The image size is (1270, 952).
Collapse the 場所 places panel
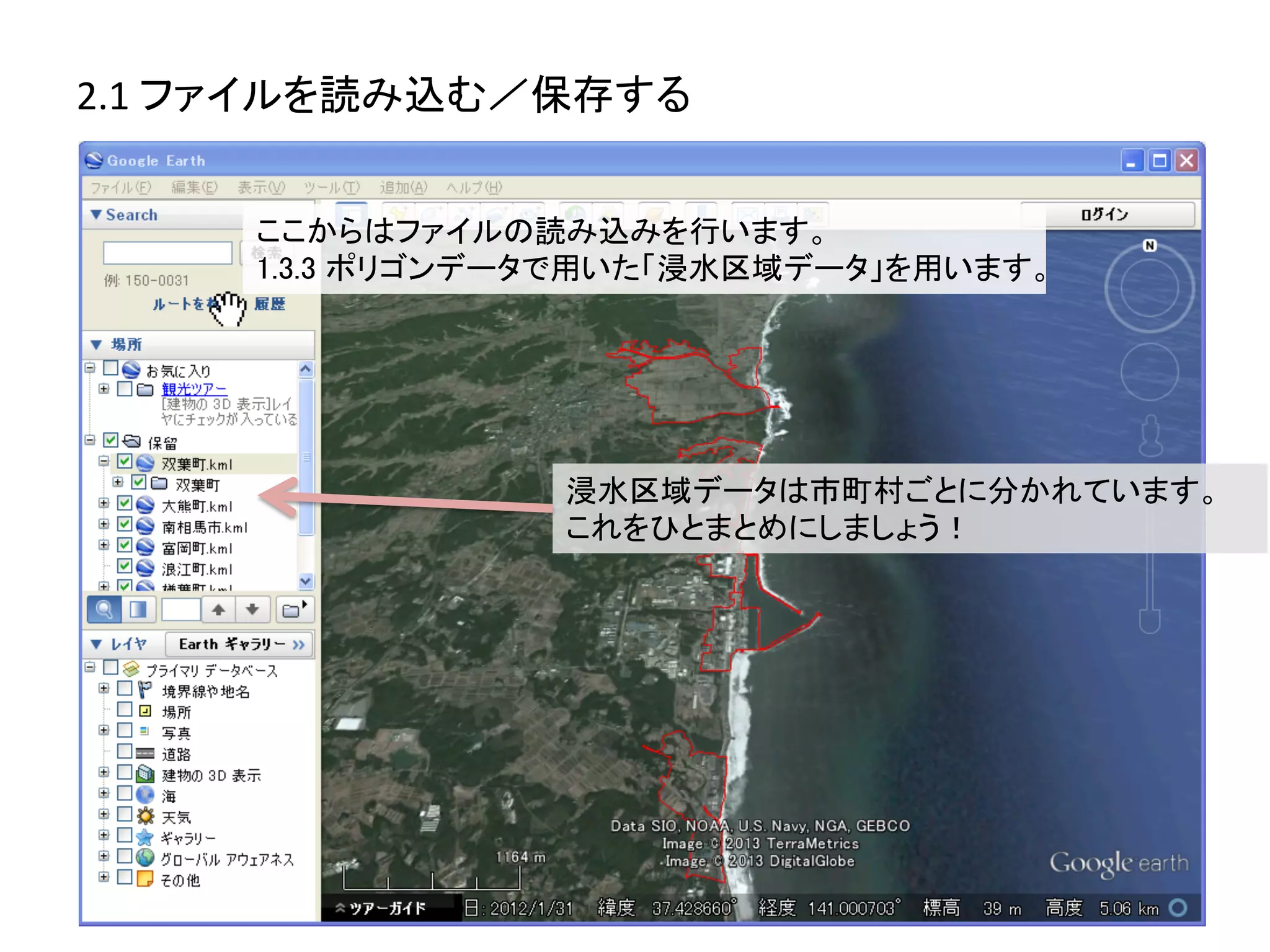(96, 345)
